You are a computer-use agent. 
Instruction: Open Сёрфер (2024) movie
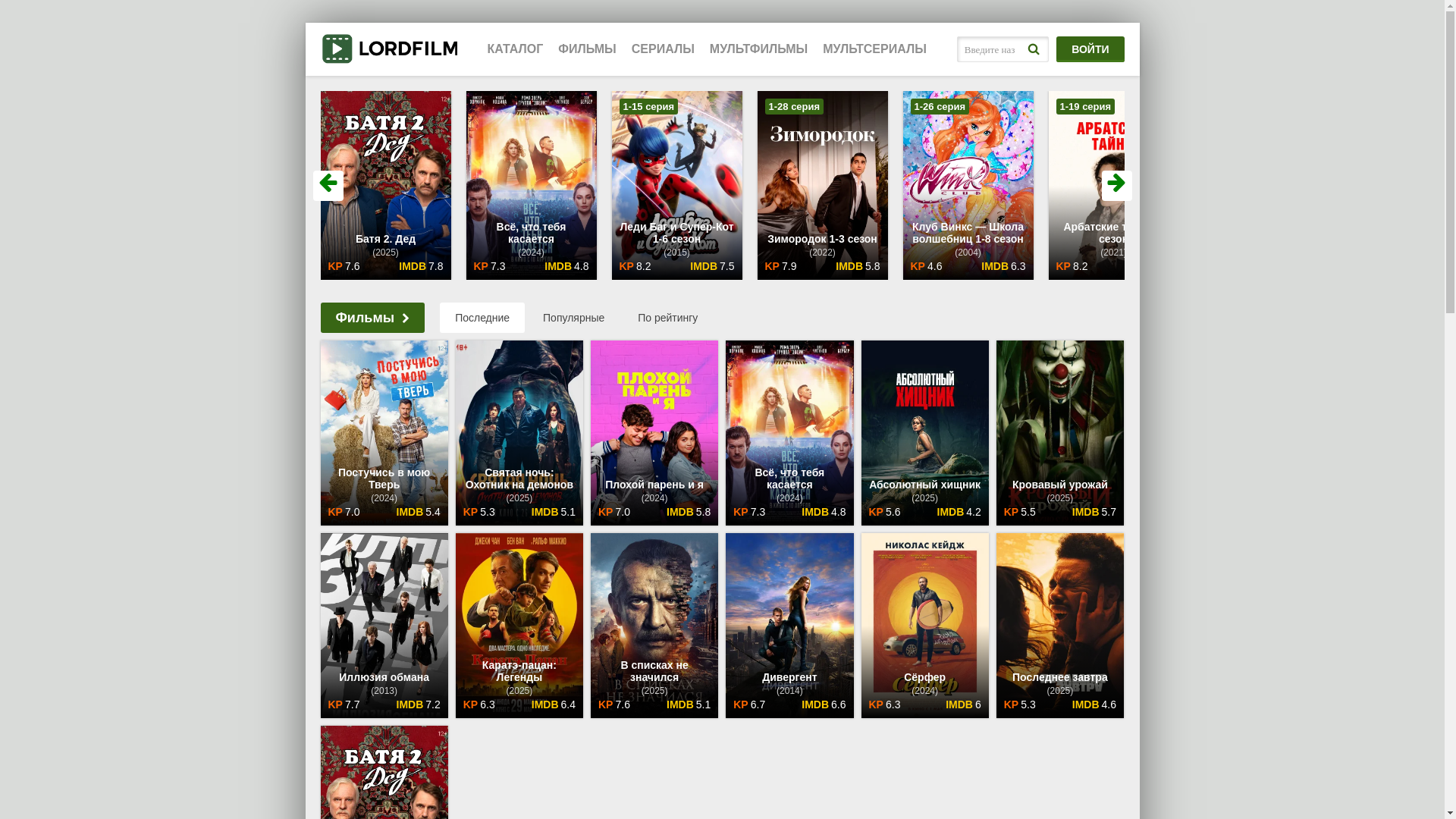924,625
